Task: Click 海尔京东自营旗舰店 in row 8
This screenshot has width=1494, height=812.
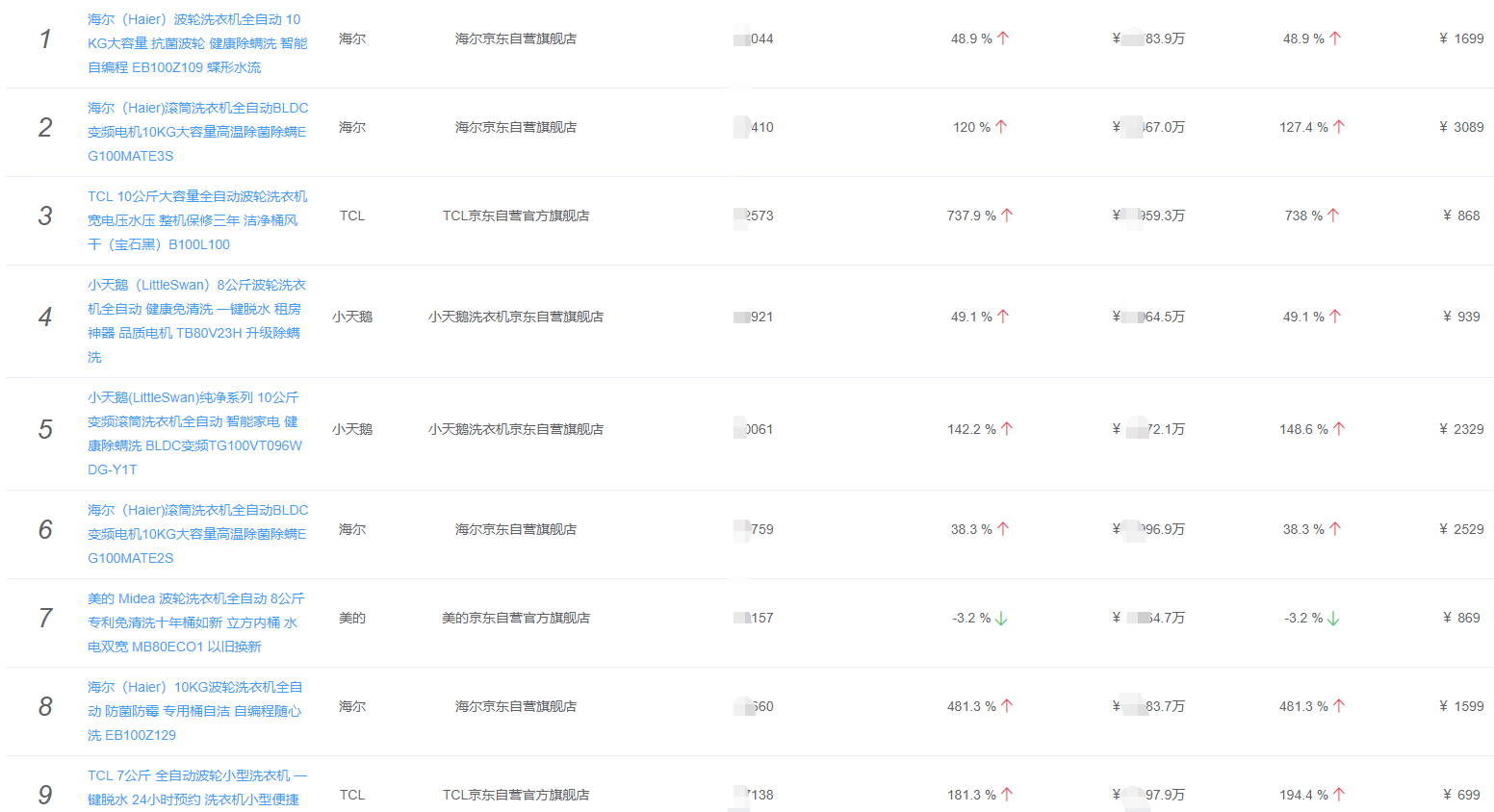Action: click(516, 706)
